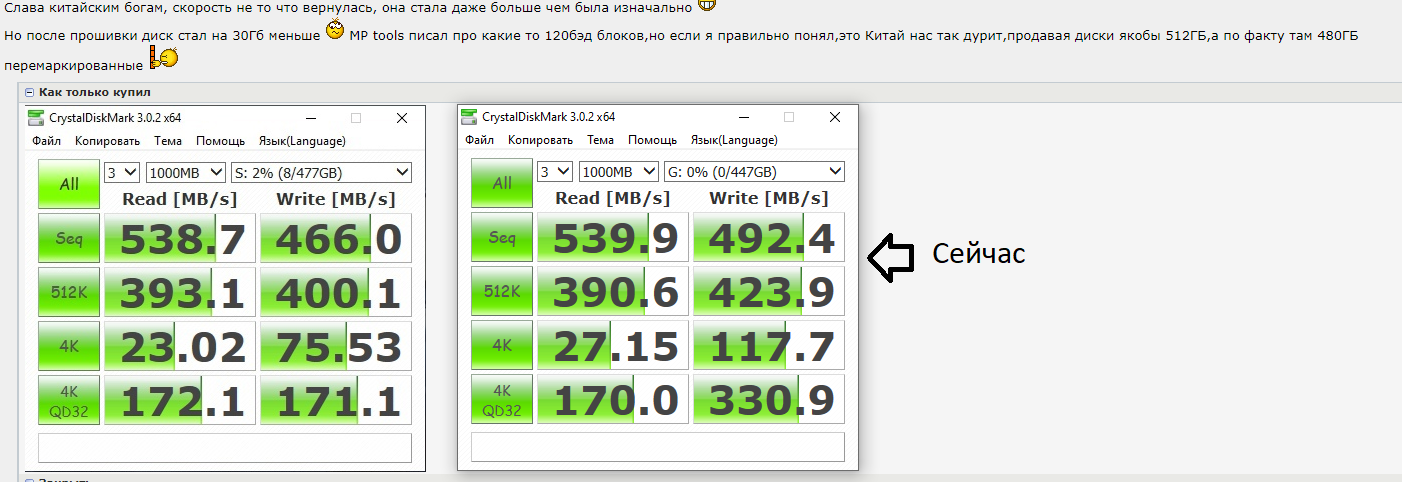Open Тема menu in left CrystalDiskMark window

tap(168, 141)
